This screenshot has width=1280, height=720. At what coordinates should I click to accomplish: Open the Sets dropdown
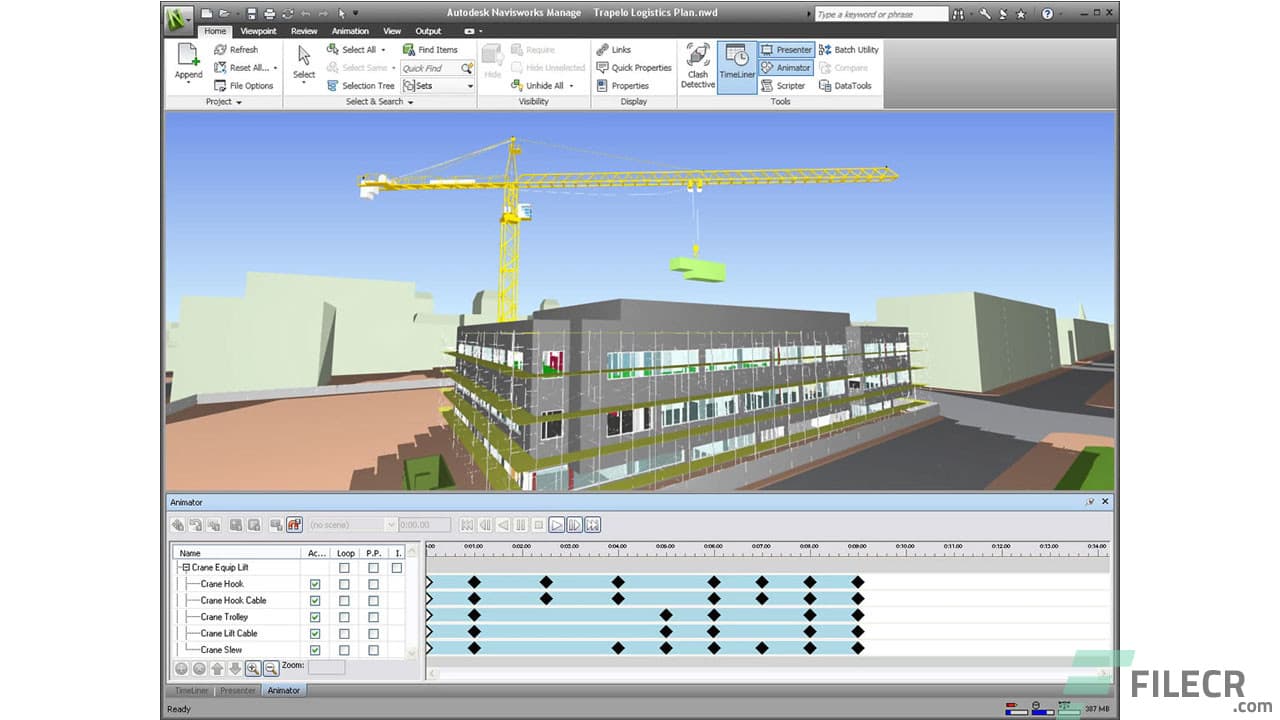(x=469, y=85)
